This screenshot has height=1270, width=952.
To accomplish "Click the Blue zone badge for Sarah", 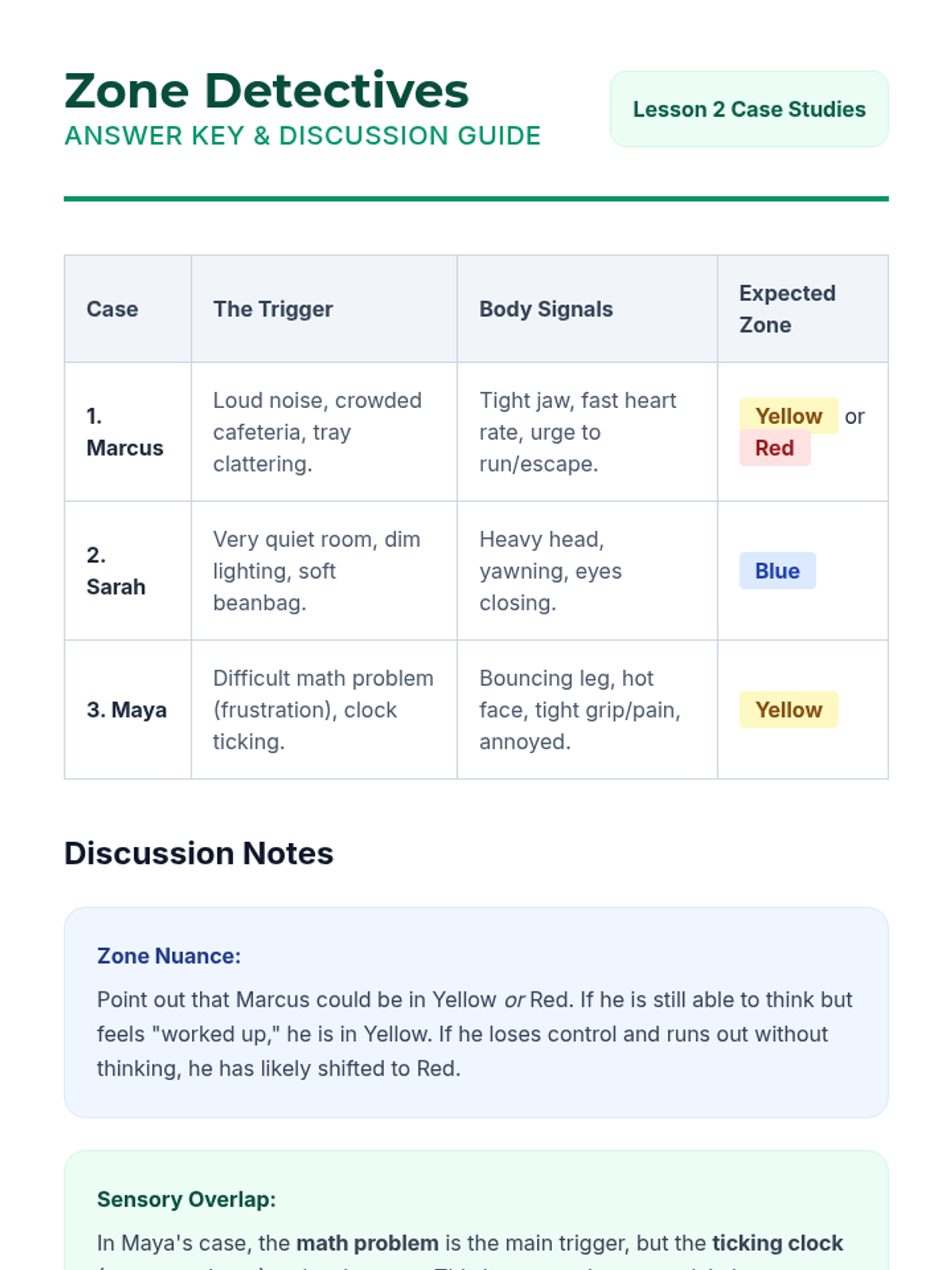I will (x=777, y=571).
